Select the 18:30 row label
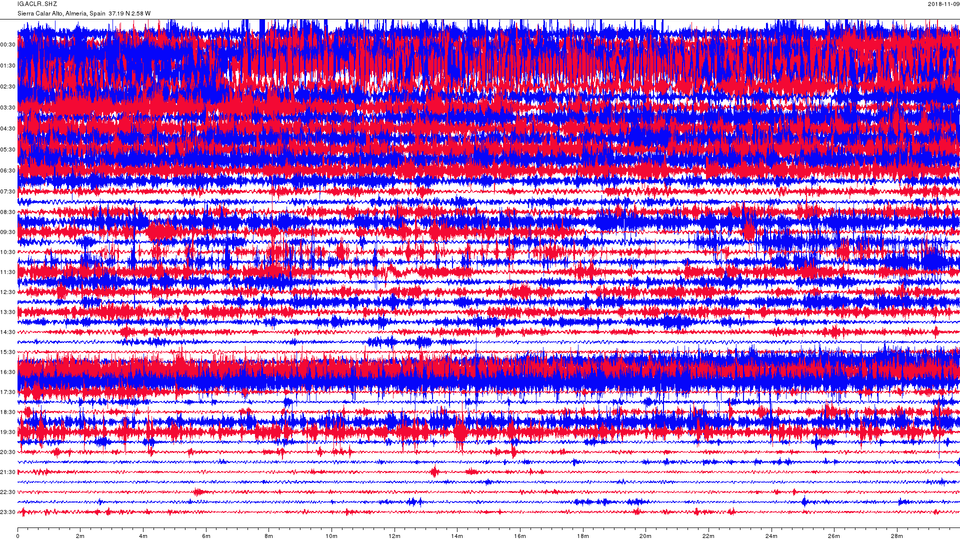960x540 pixels. coord(8,412)
